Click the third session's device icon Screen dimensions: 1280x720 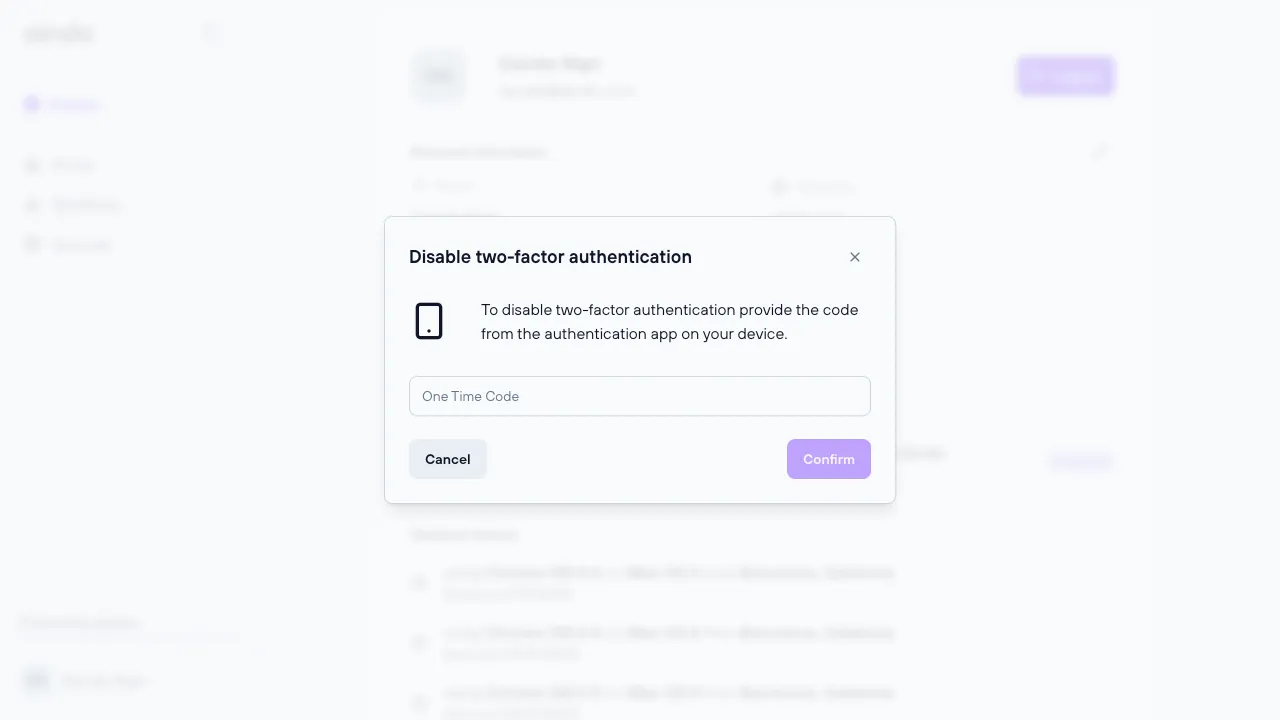pyautogui.click(x=419, y=702)
